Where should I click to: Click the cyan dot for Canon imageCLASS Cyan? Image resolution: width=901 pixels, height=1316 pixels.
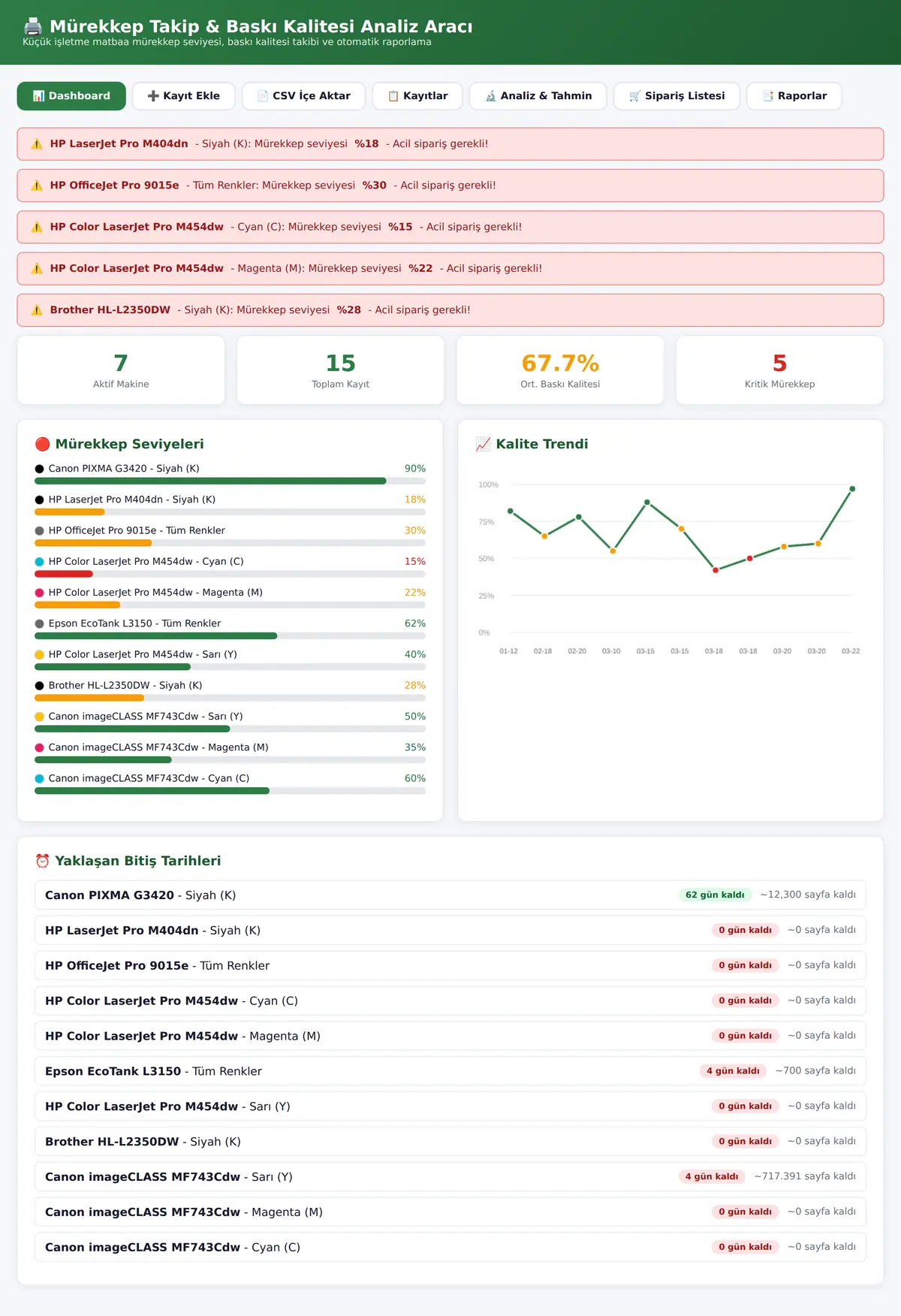pos(40,779)
